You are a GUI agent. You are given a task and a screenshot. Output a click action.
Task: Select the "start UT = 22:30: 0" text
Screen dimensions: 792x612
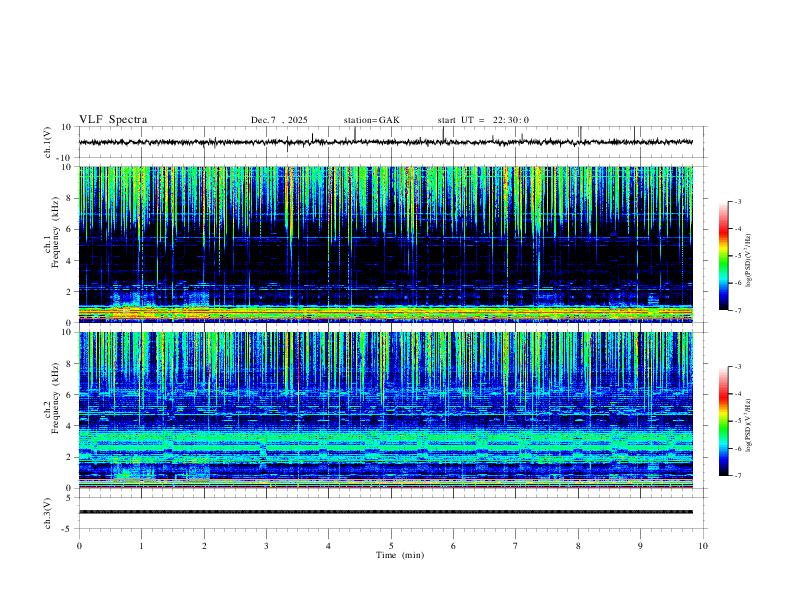tap(483, 120)
